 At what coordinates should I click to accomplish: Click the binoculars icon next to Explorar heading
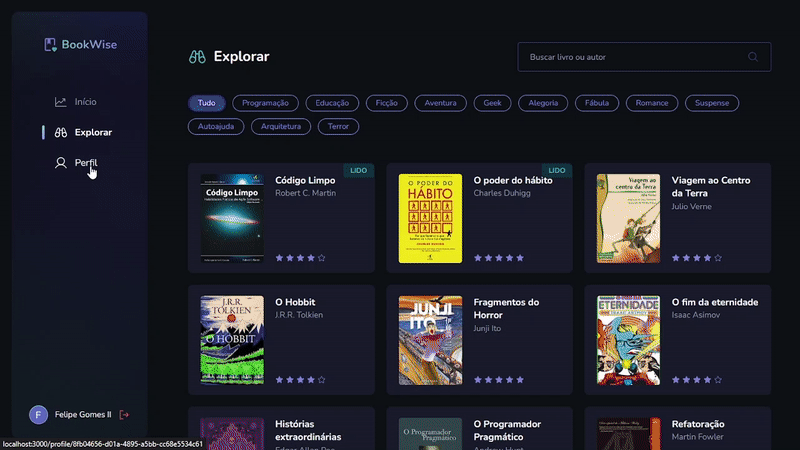click(197, 57)
